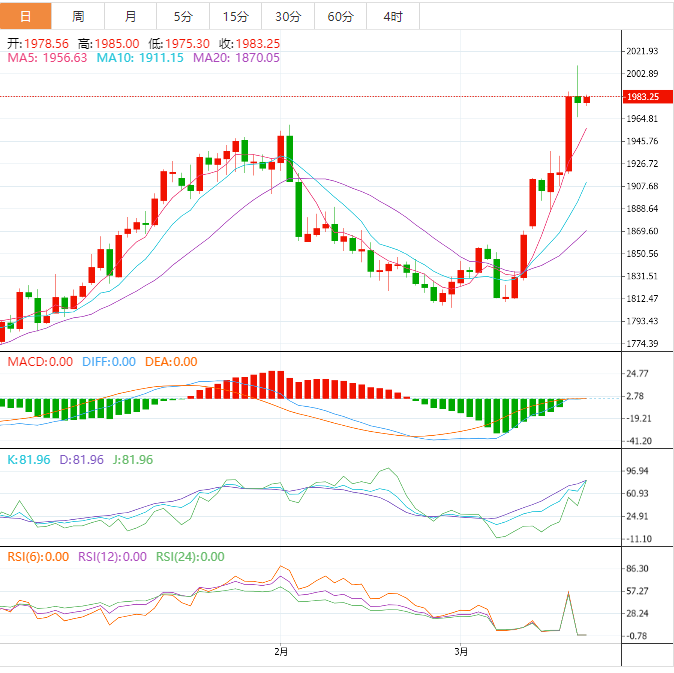Select the 15分 timeframe tab

[x=235, y=17]
